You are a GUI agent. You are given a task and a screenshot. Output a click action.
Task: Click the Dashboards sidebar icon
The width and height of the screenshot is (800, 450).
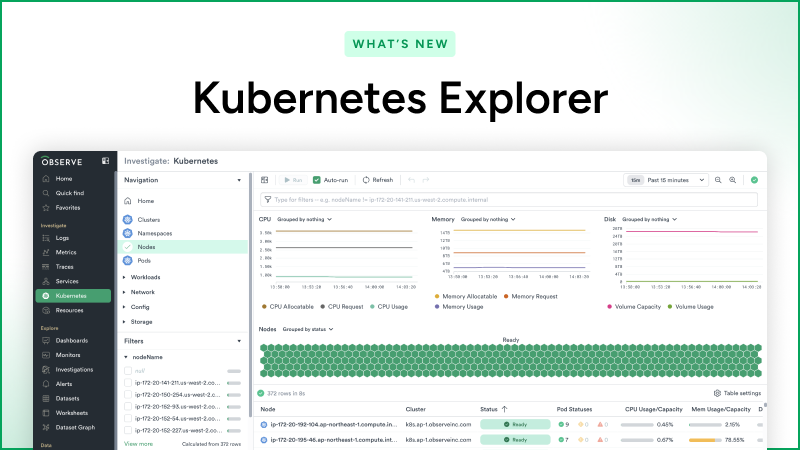click(46, 340)
